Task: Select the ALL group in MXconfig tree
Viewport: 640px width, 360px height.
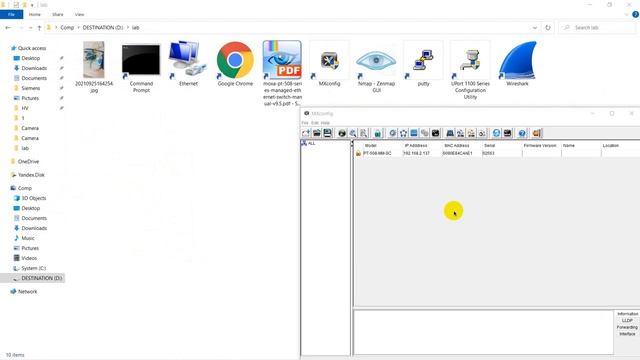Action: (308, 143)
